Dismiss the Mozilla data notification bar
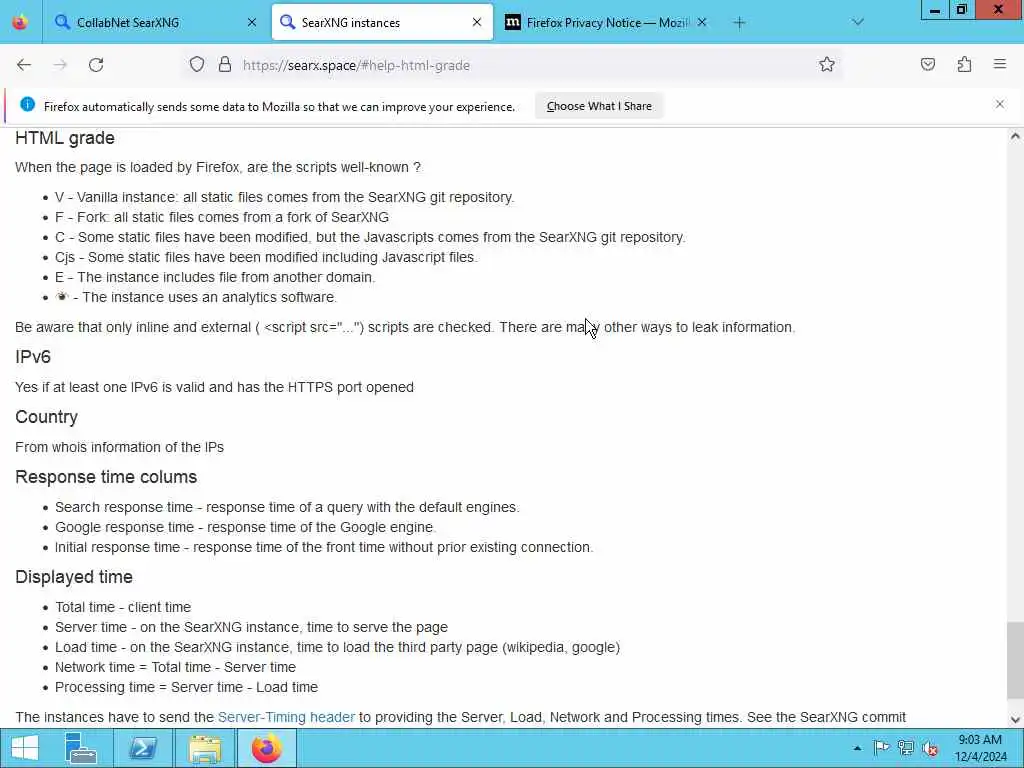Viewport: 1024px width, 768px height. (x=1000, y=104)
